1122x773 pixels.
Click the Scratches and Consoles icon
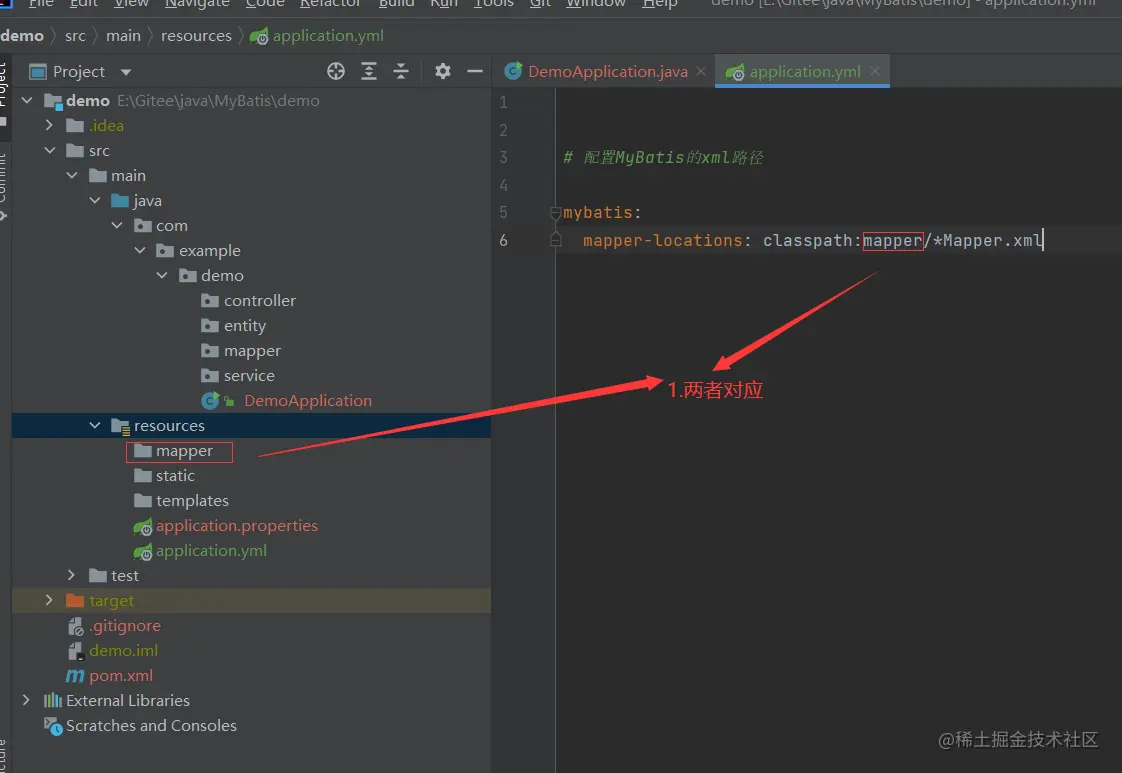pos(53,726)
